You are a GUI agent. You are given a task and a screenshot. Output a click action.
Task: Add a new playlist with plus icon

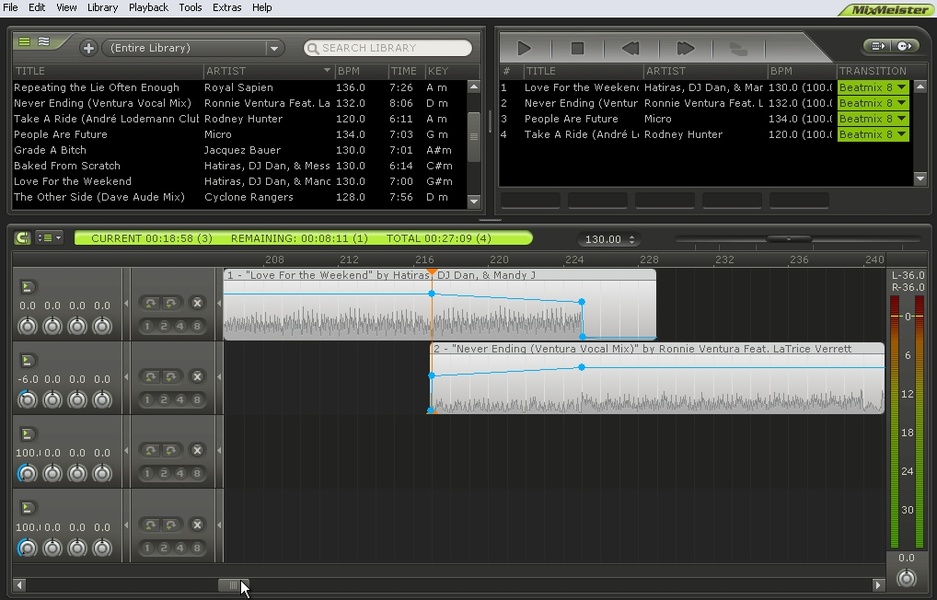tap(88, 48)
